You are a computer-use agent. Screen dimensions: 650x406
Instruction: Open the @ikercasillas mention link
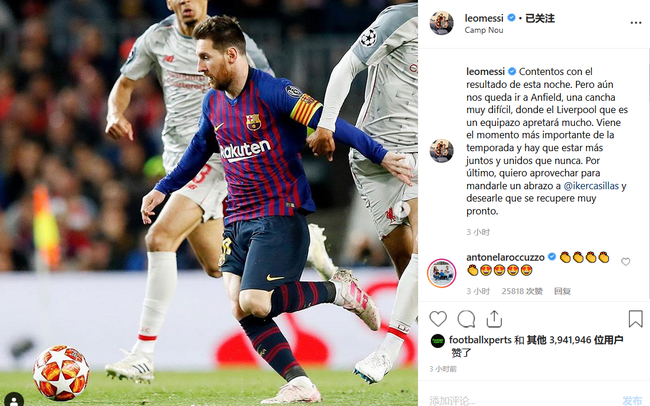click(591, 186)
